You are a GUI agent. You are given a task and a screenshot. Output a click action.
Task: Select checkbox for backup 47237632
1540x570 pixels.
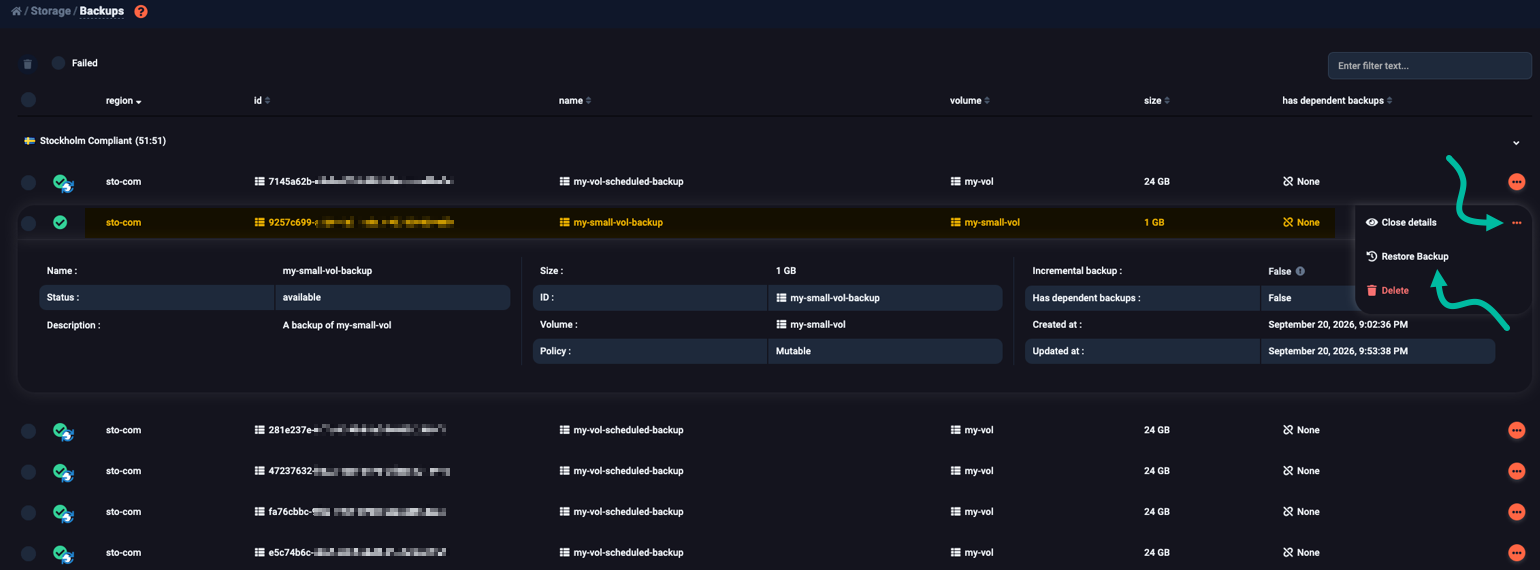click(x=28, y=471)
